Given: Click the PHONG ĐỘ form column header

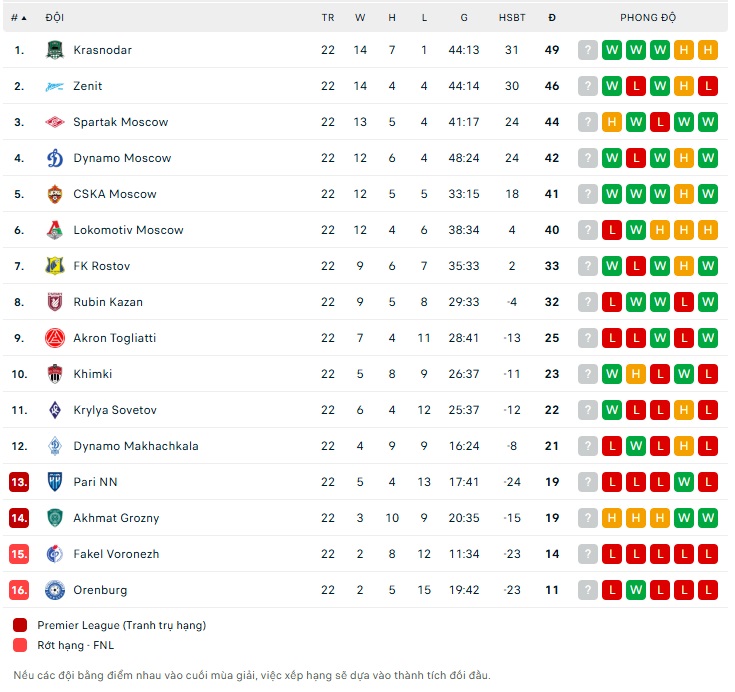Looking at the screenshot, I should pyautogui.click(x=648, y=18).
